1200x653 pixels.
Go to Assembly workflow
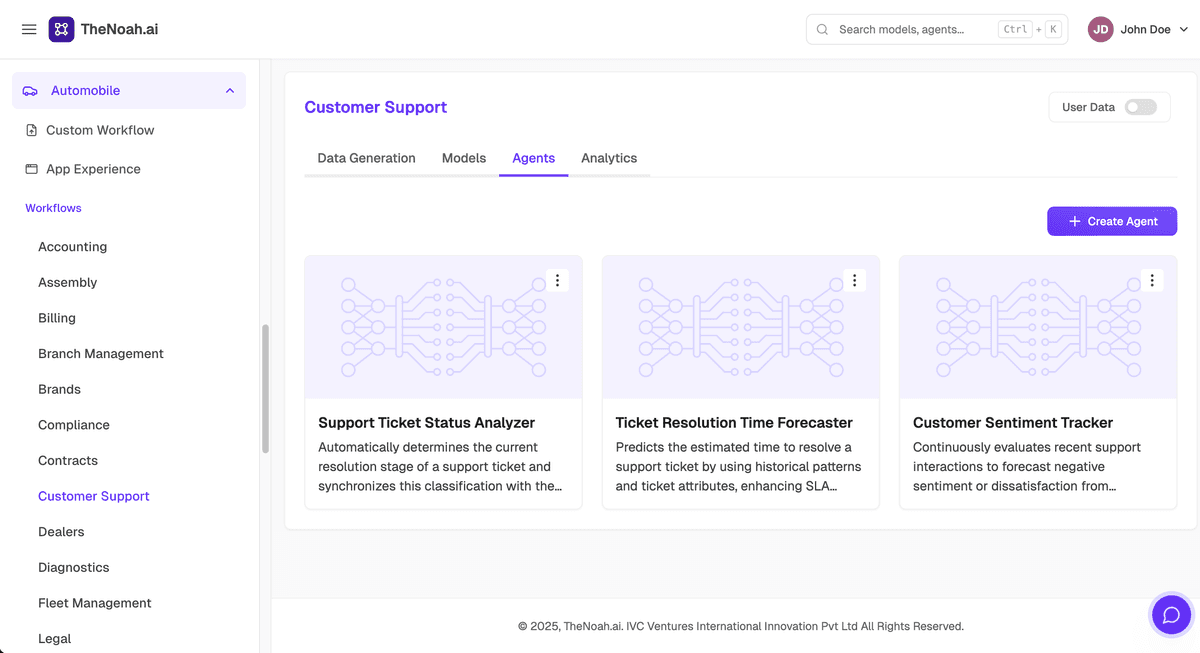[x=67, y=282]
